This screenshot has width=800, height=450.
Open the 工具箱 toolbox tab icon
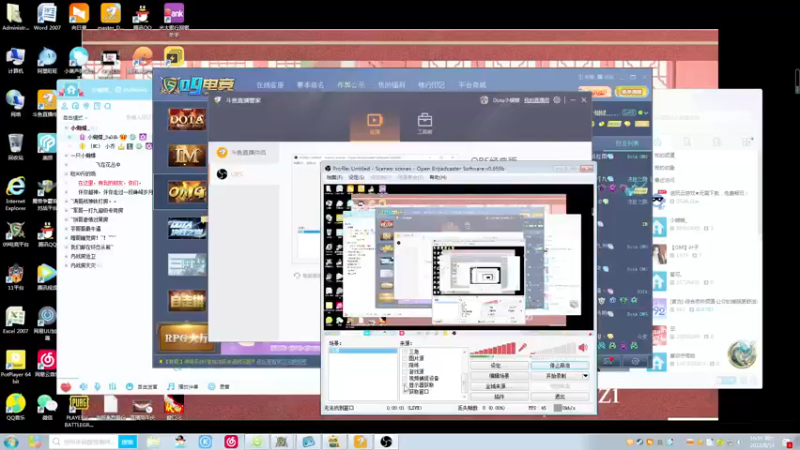pos(424,123)
